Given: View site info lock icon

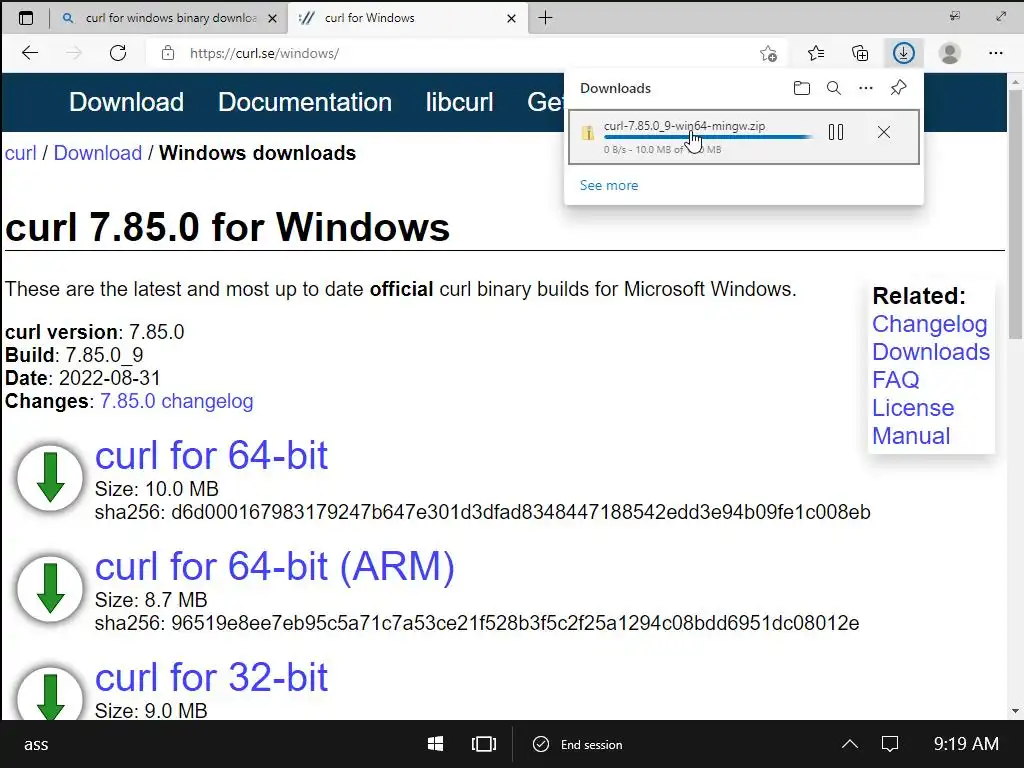Looking at the screenshot, I should coord(168,53).
